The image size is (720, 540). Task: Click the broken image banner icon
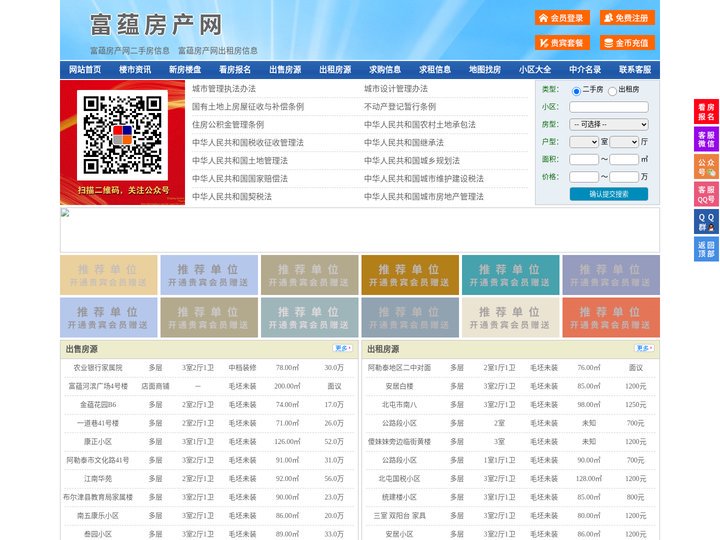pyautogui.click(x=65, y=213)
